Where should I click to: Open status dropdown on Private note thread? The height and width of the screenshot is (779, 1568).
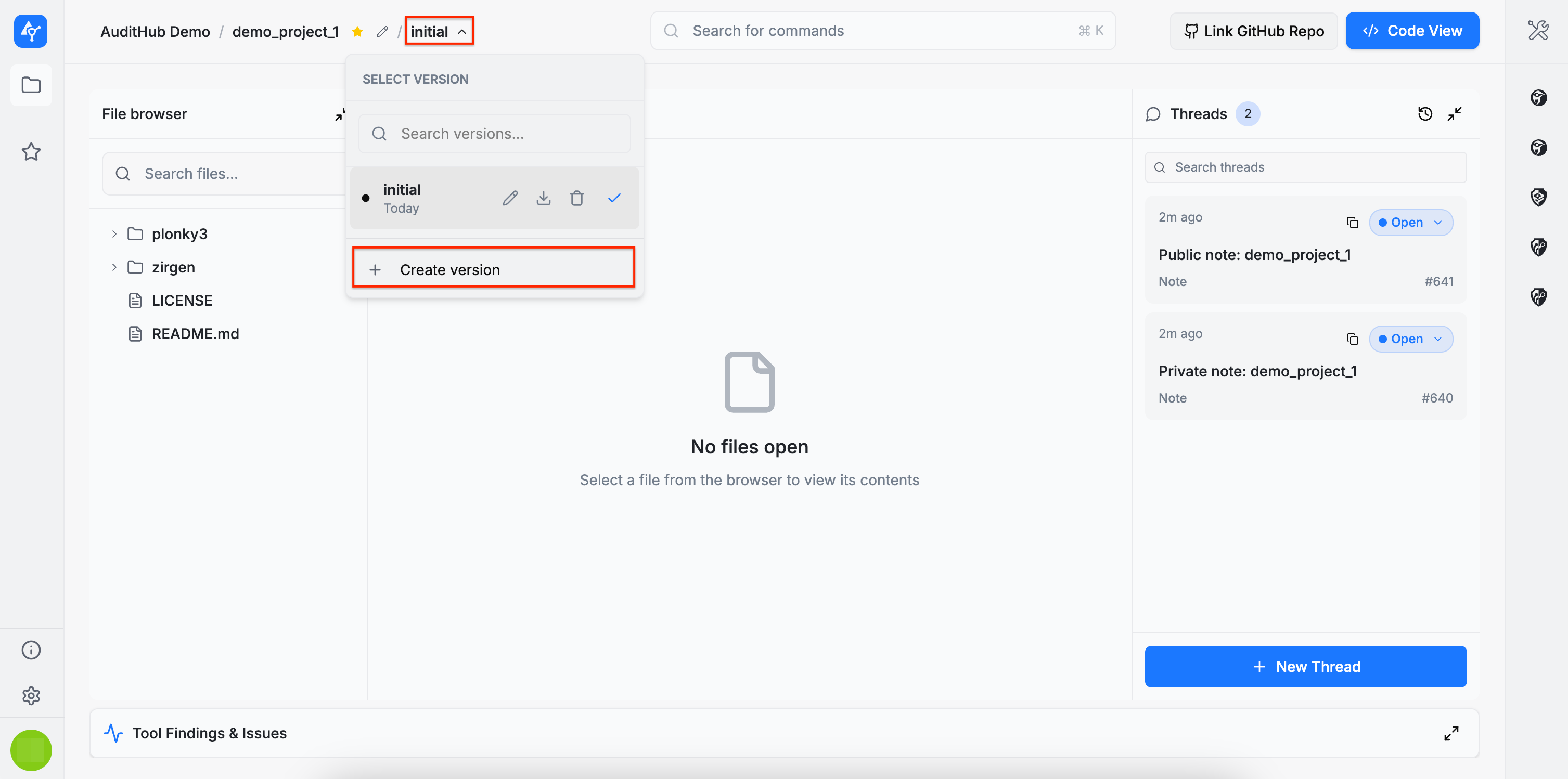click(x=1410, y=339)
